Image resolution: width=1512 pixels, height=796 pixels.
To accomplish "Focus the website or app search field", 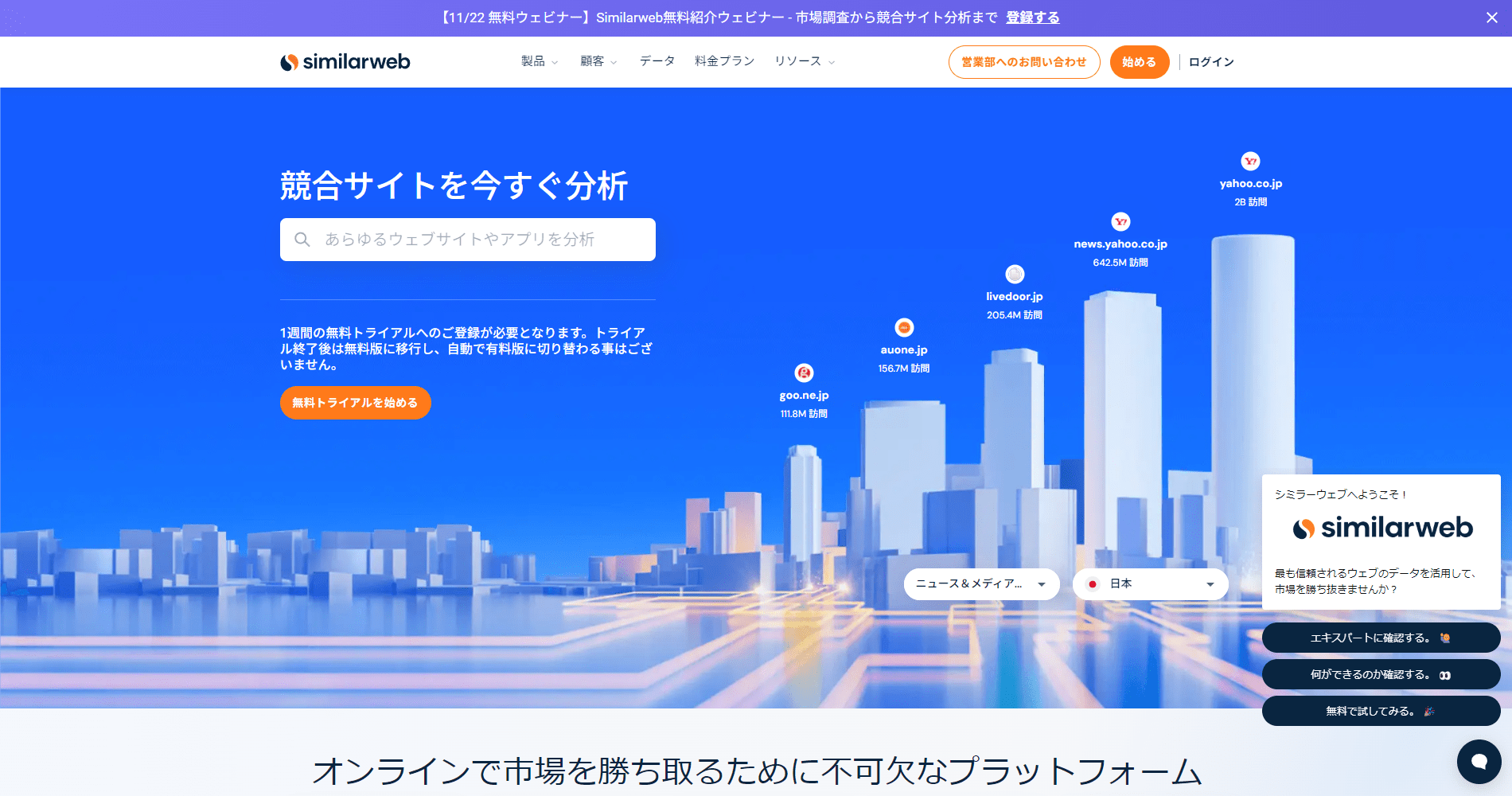I will (468, 240).
